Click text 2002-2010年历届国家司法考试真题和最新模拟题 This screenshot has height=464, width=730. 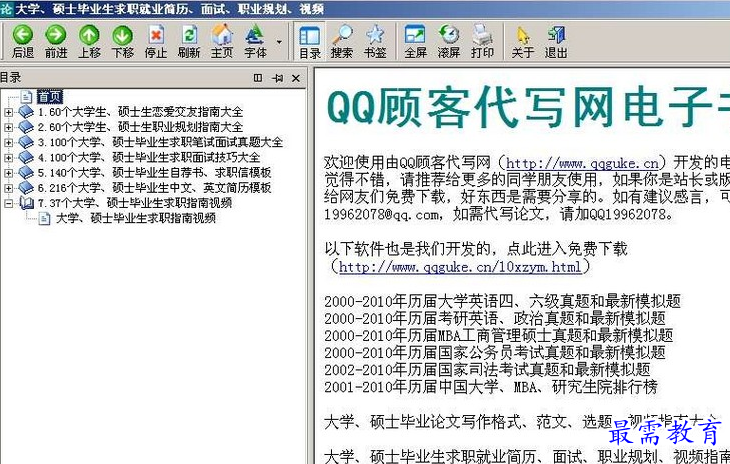tap(487, 370)
